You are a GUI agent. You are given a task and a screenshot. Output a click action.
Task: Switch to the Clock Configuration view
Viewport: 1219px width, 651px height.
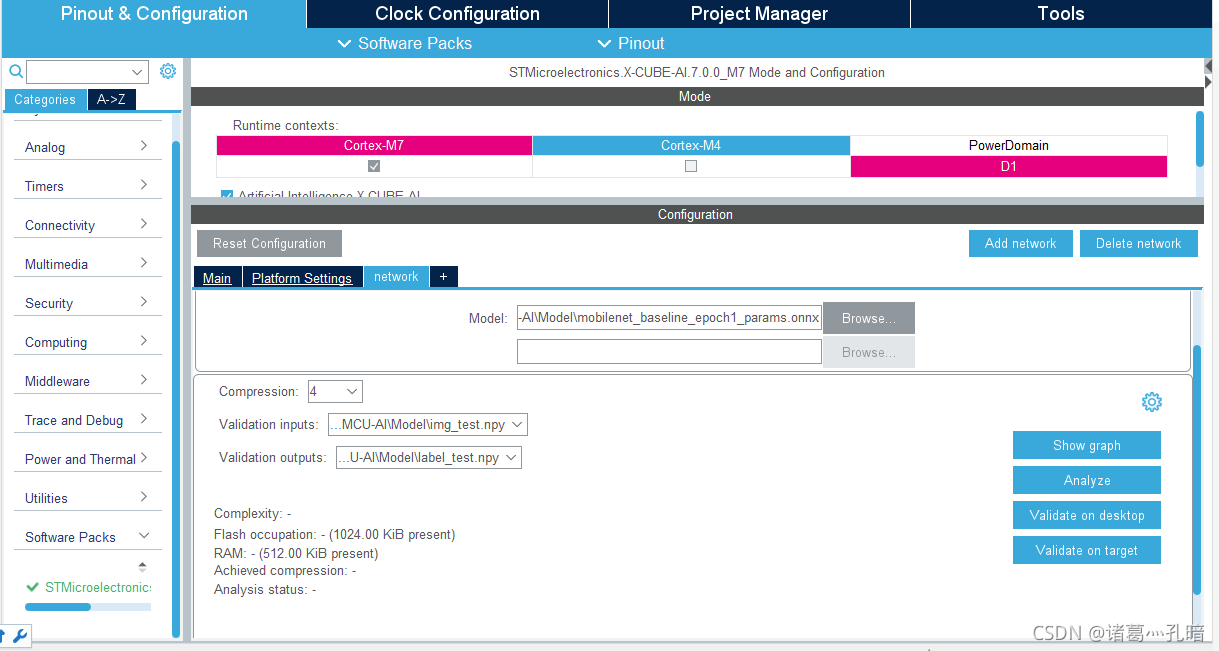pos(456,13)
